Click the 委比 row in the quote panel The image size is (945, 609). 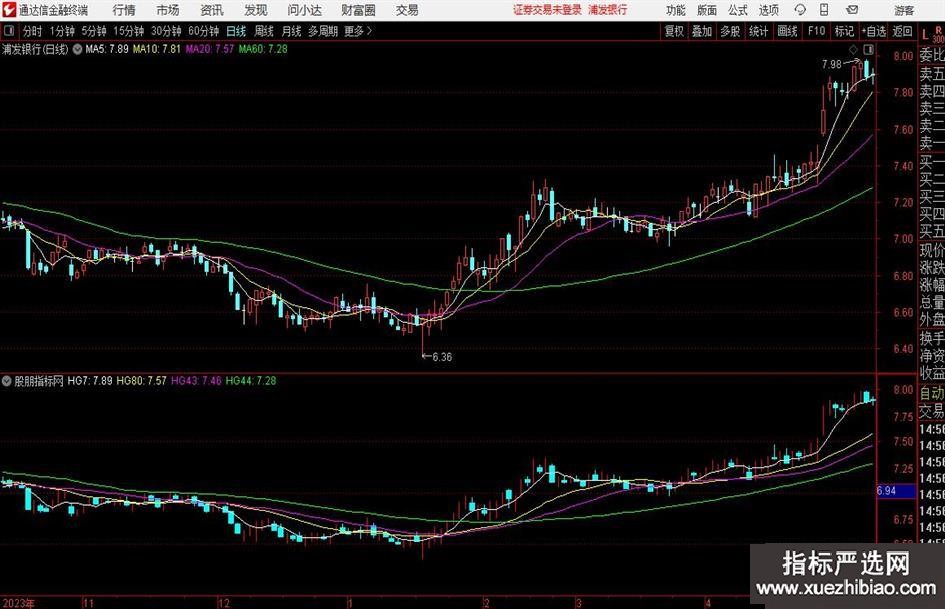[932, 55]
